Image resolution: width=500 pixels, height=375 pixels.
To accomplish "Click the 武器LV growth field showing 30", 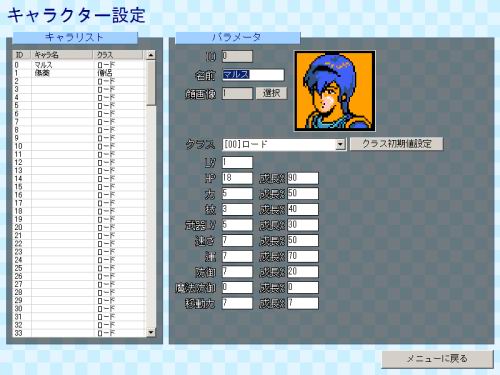I will pos(303,225).
